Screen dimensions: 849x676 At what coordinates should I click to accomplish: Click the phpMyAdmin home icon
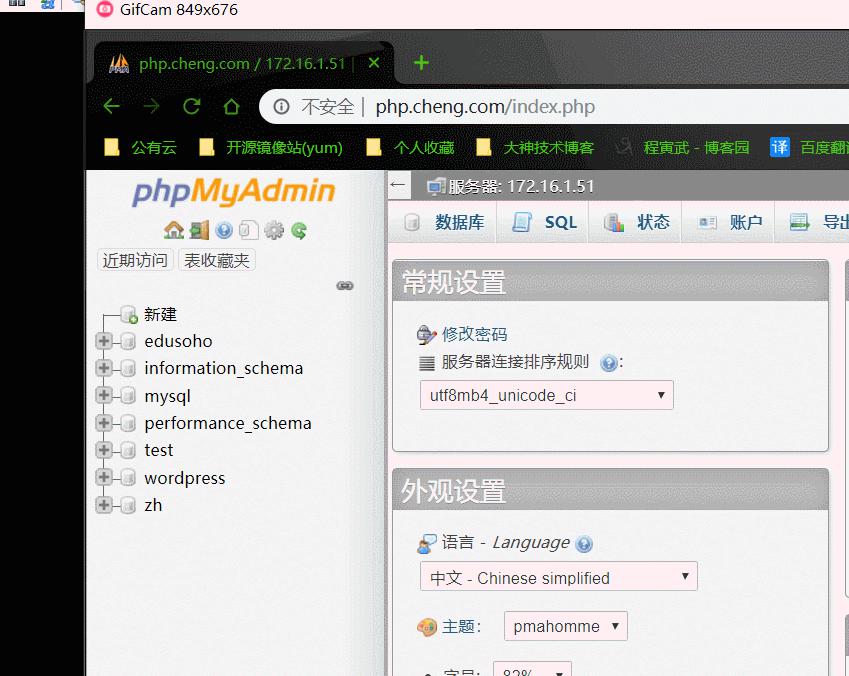click(173, 230)
